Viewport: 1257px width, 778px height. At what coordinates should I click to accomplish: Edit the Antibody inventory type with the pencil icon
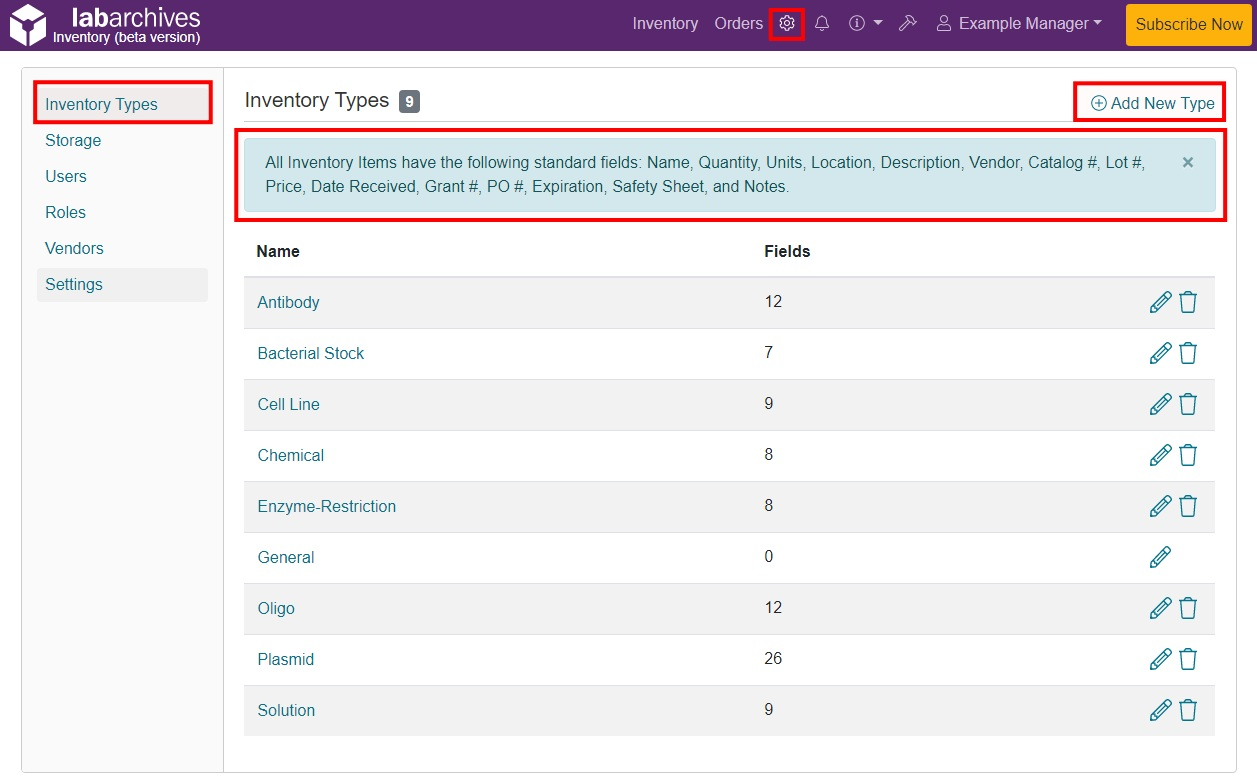point(1161,301)
